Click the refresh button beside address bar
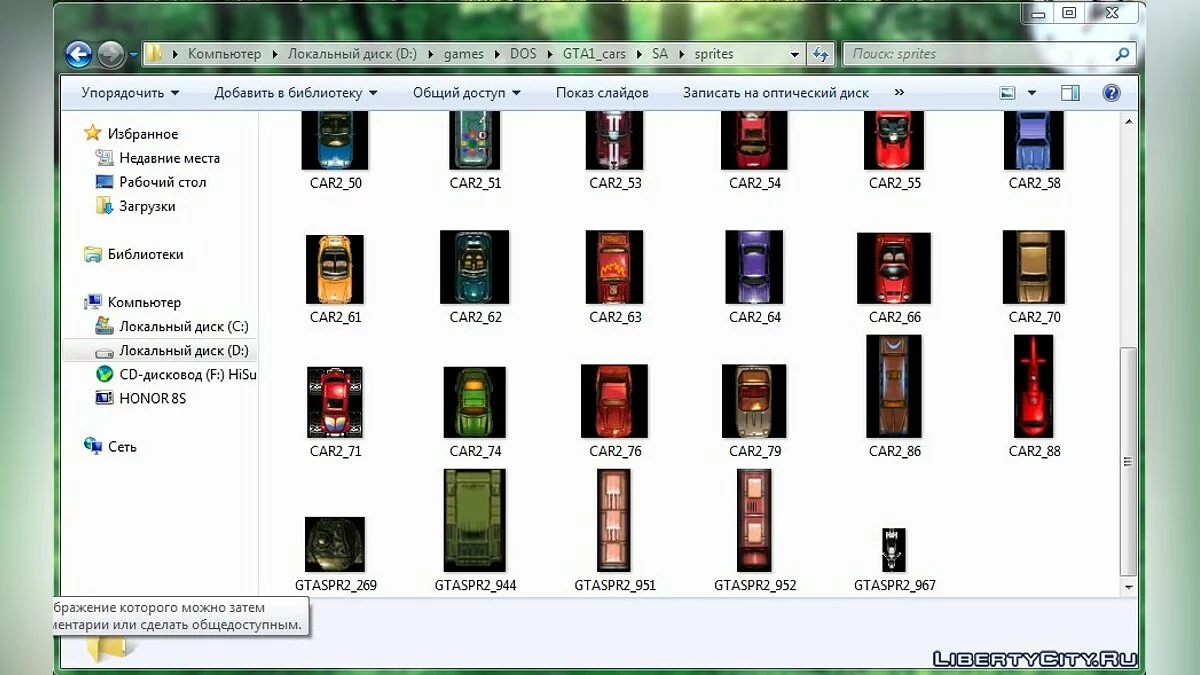Viewport: 1200px width, 675px height. pyautogui.click(x=821, y=54)
